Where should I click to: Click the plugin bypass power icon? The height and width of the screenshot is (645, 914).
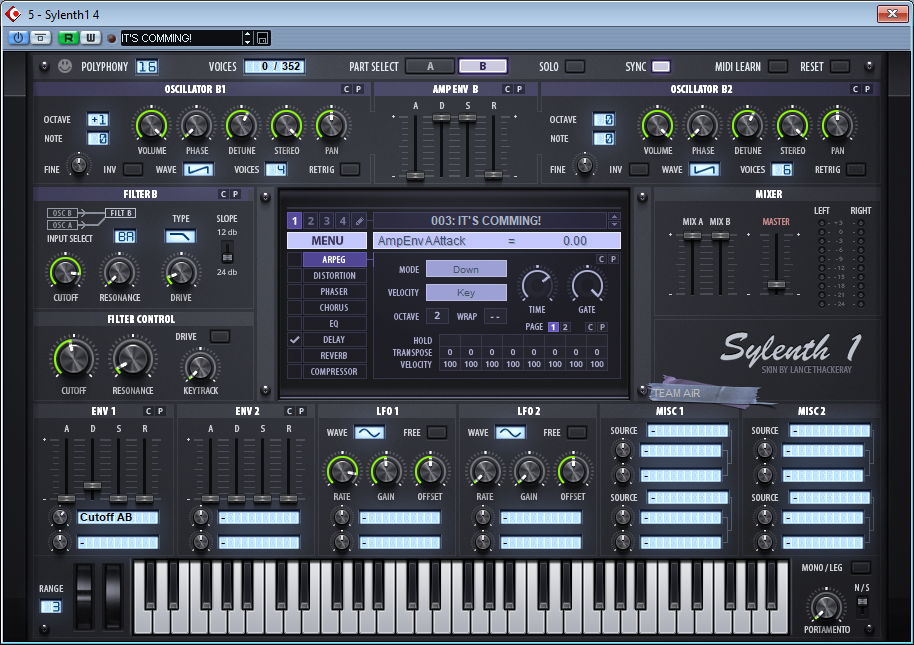(18, 38)
